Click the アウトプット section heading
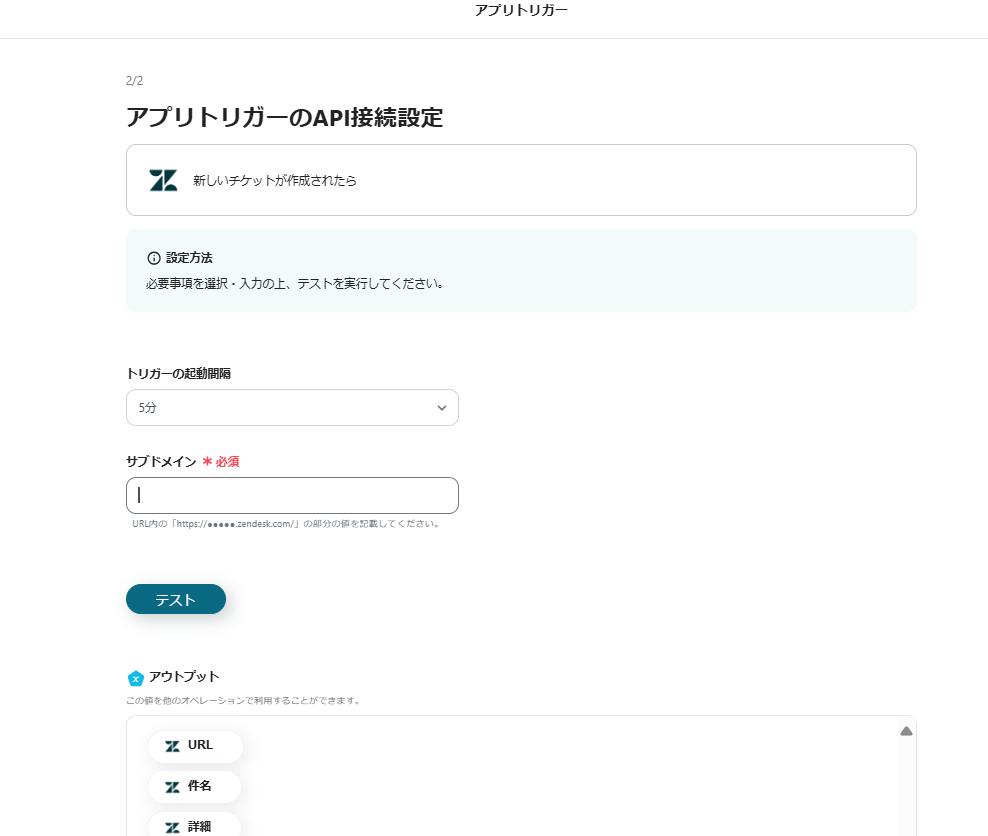988x836 pixels. pyautogui.click(x=184, y=677)
